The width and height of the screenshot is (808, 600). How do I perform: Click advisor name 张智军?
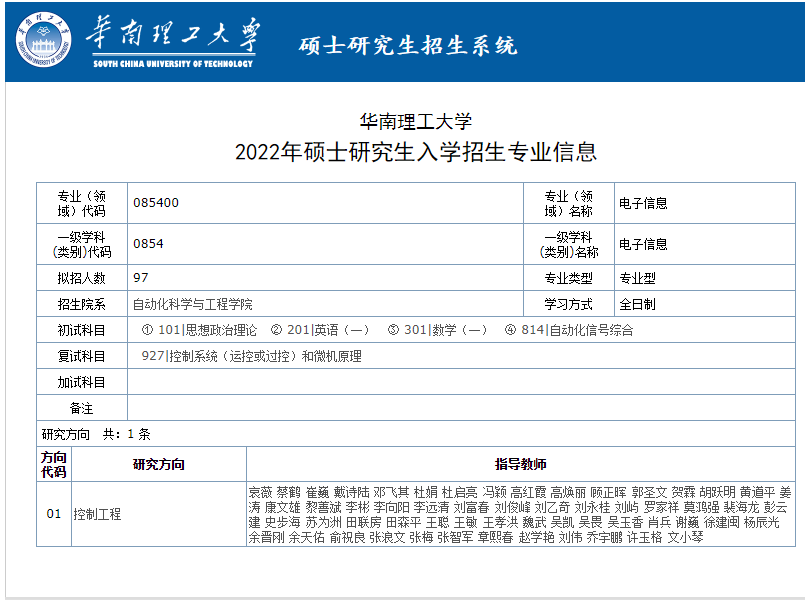click(x=456, y=538)
